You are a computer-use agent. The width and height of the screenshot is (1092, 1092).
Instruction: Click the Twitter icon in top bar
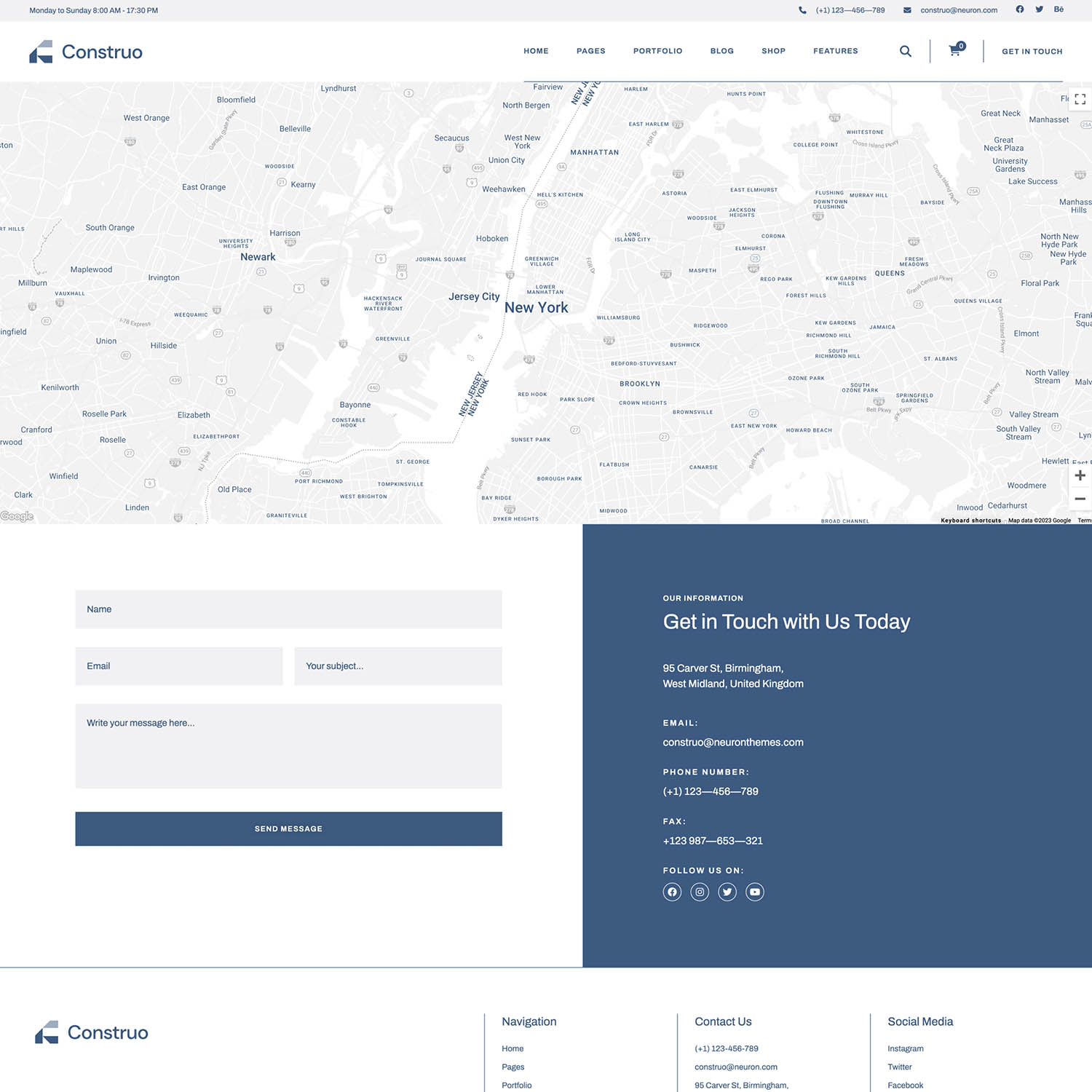pos(1039,9)
